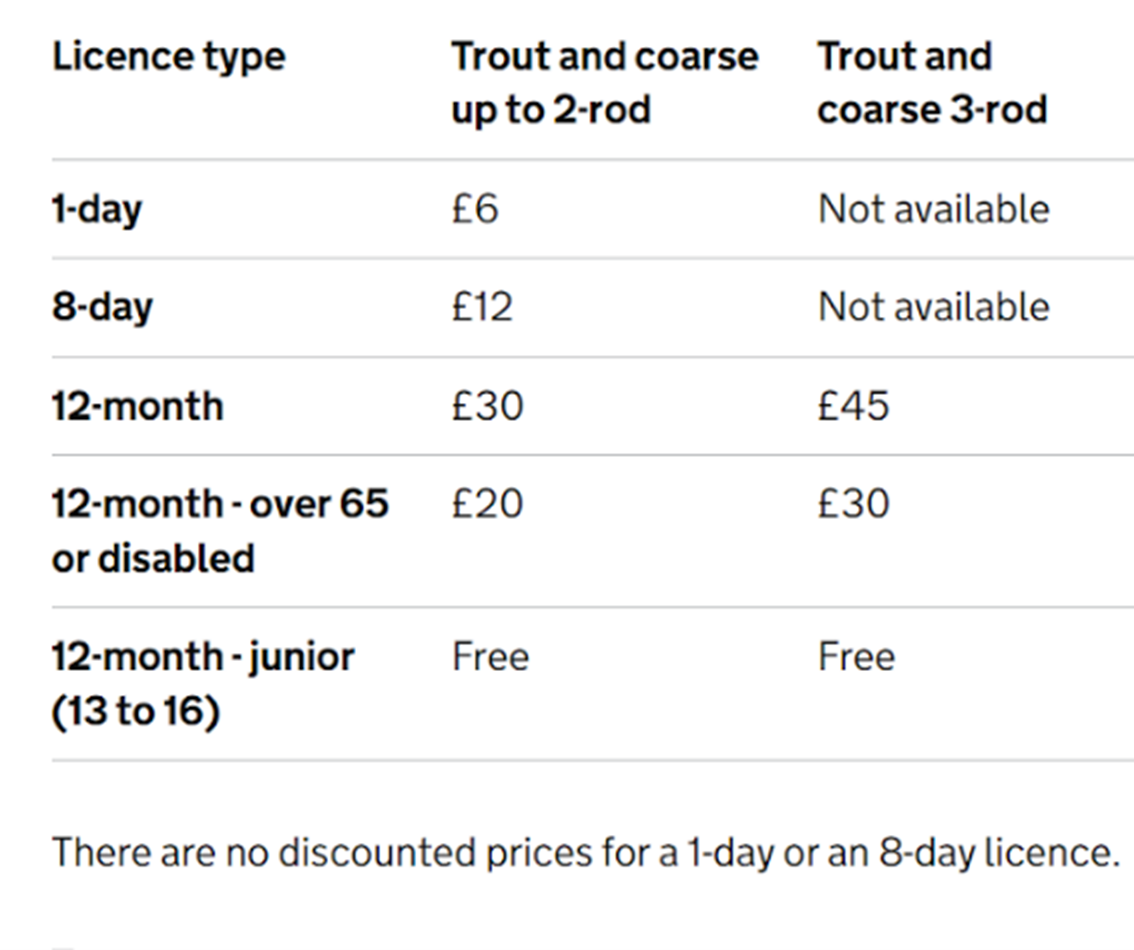The height and width of the screenshot is (950, 1134).
Task: Click the '(13 to 16)' age range text
Action: point(134,712)
